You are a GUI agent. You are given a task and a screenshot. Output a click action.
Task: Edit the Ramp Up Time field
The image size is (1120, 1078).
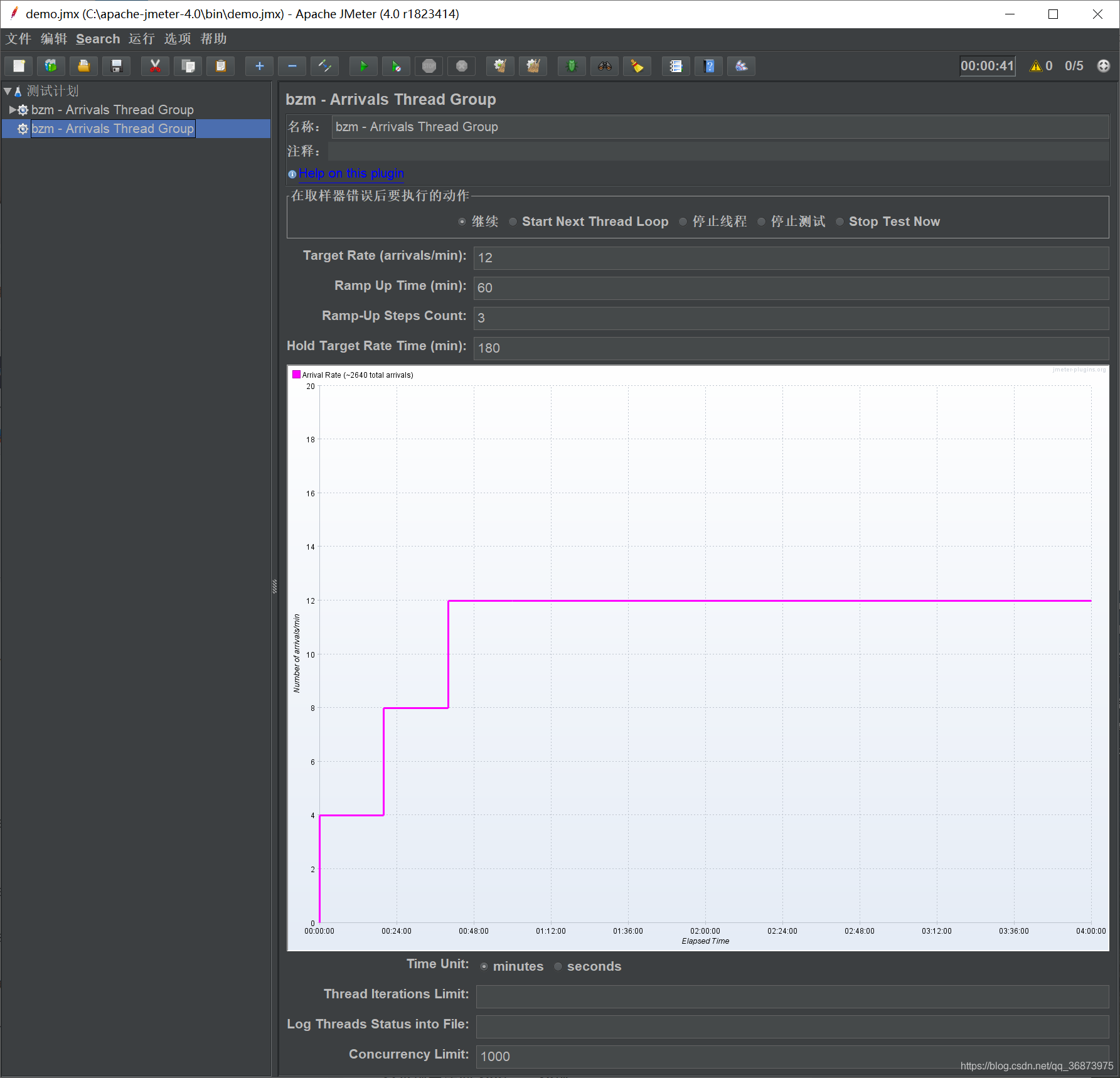[x=791, y=288]
